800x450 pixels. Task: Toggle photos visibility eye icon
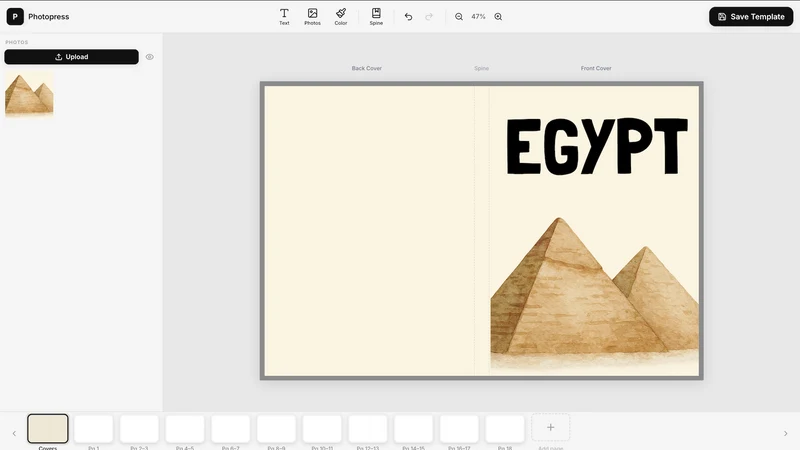(149, 57)
